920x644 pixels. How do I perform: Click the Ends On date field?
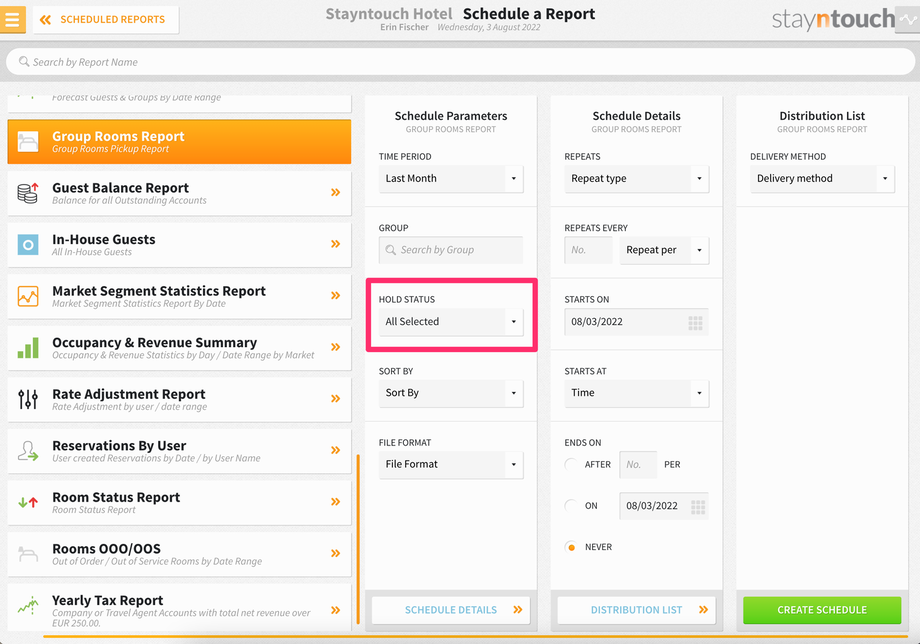(664, 506)
